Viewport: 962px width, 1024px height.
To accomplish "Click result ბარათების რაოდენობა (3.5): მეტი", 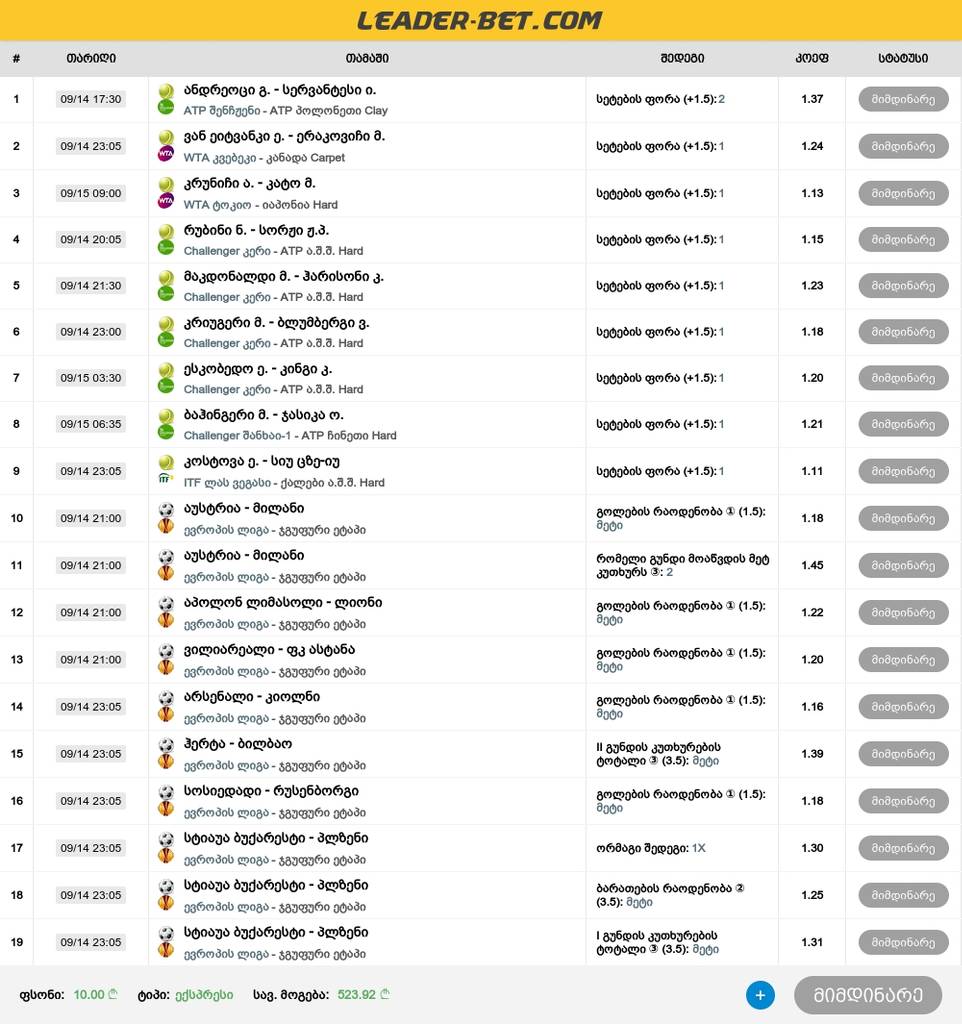I will click(670, 895).
